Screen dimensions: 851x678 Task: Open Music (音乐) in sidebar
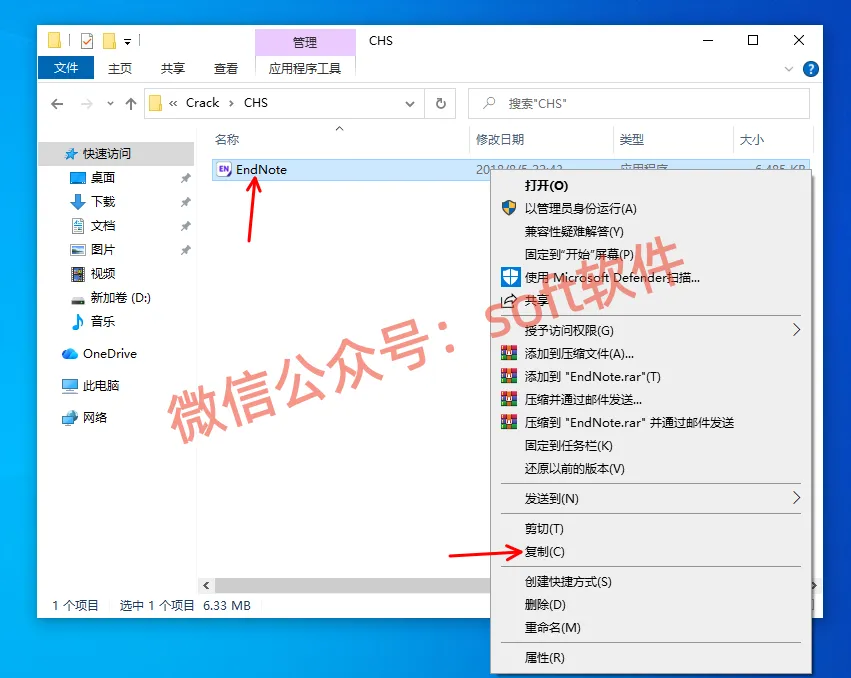point(103,321)
